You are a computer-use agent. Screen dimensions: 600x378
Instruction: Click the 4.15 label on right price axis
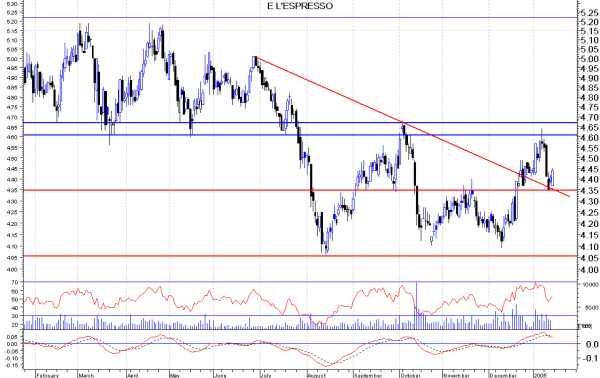pyautogui.click(x=589, y=235)
